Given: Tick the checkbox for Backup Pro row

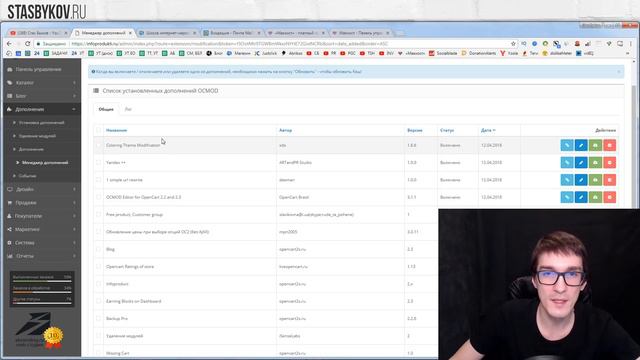Looking at the screenshot, I should (98, 318).
